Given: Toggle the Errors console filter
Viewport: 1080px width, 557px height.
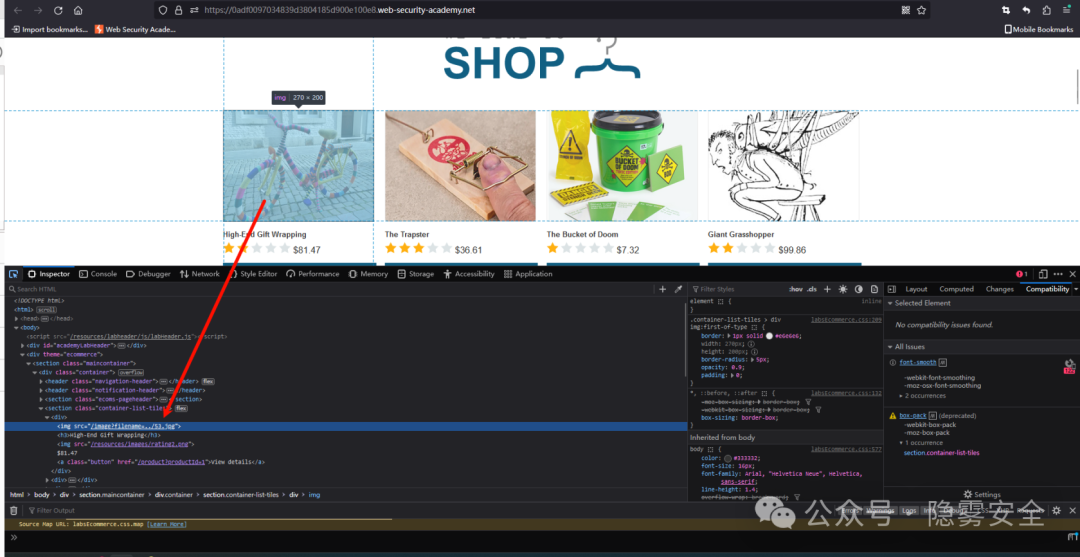Looking at the screenshot, I should (x=851, y=510).
